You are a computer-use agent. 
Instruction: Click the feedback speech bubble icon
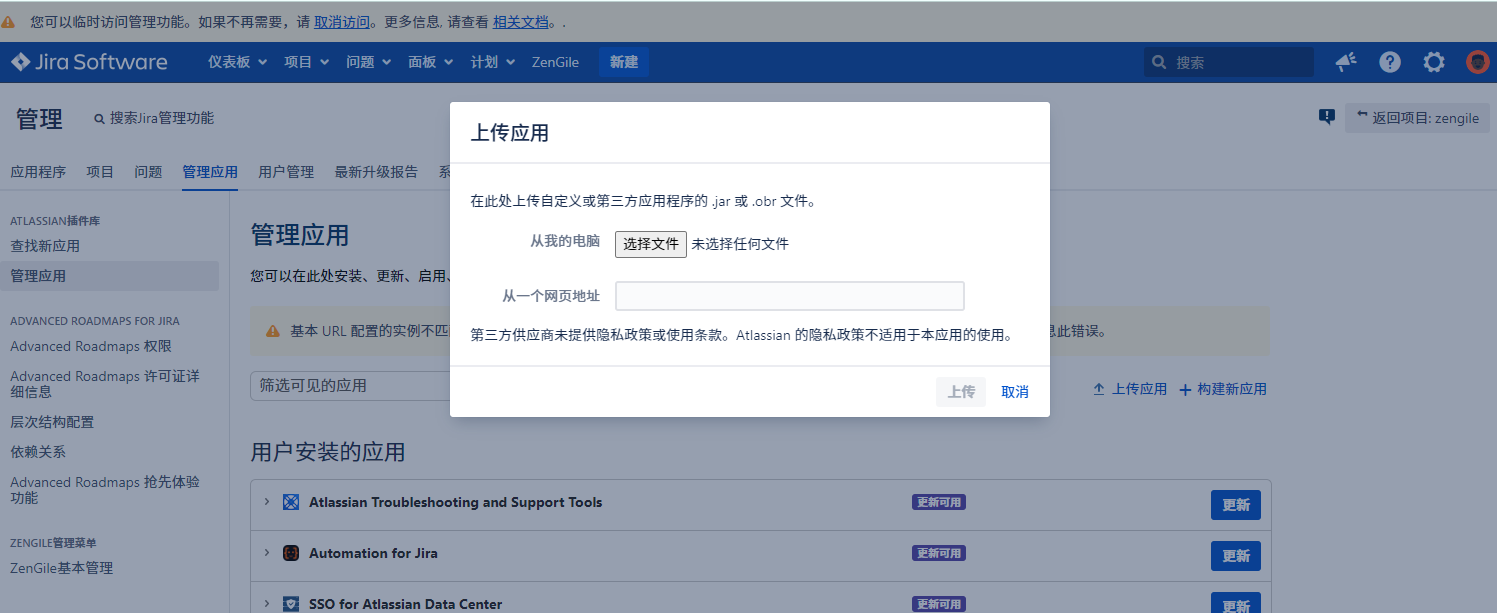1327,117
